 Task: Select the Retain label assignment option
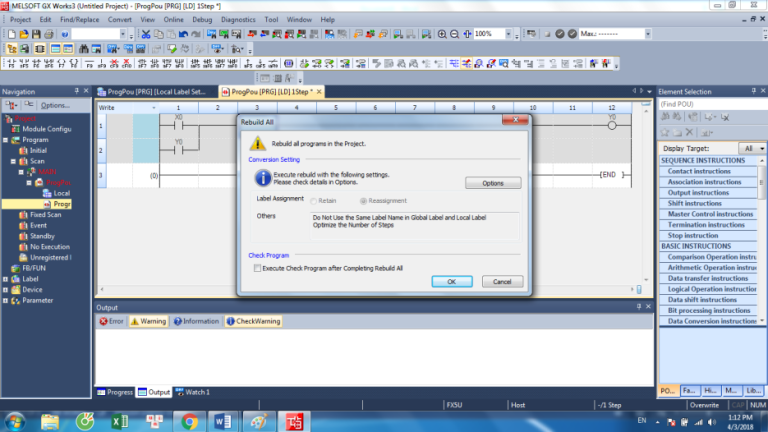pyautogui.click(x=311, y=200)
